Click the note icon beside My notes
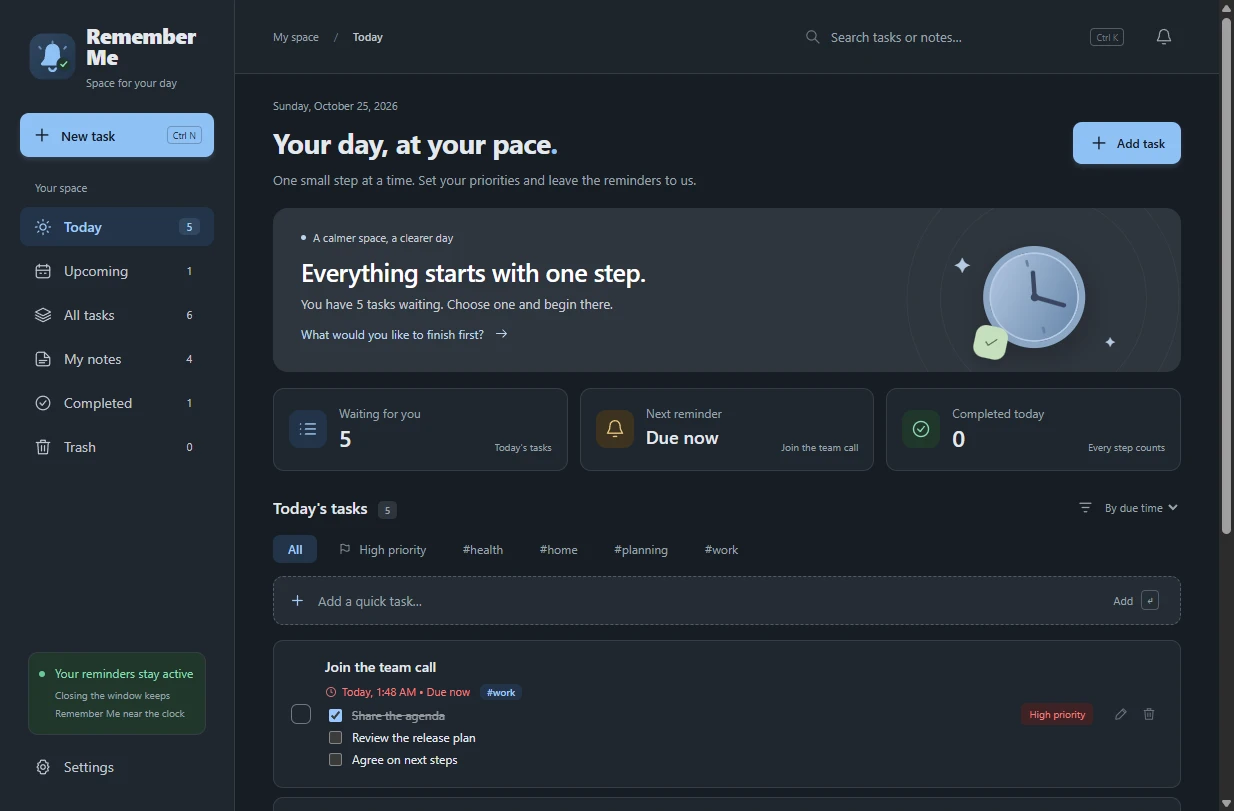Viewport: 1234px width, 811px height. (x=43, y=359)
